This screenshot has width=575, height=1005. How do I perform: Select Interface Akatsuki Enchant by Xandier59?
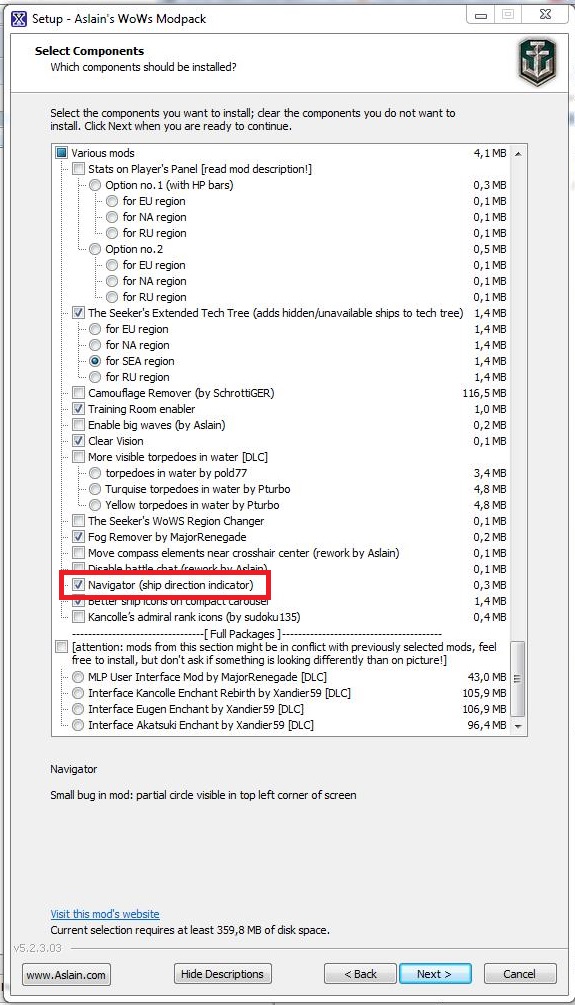tap(78, 726)
